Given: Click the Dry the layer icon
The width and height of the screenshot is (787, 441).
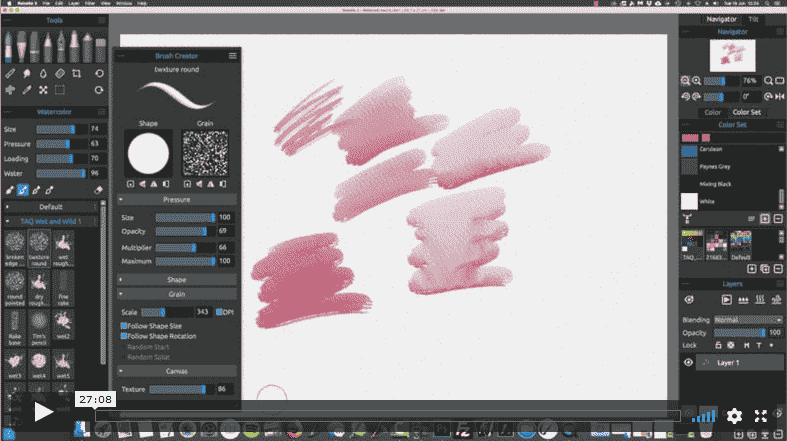Looking at the screenshot, I should 760,300.
